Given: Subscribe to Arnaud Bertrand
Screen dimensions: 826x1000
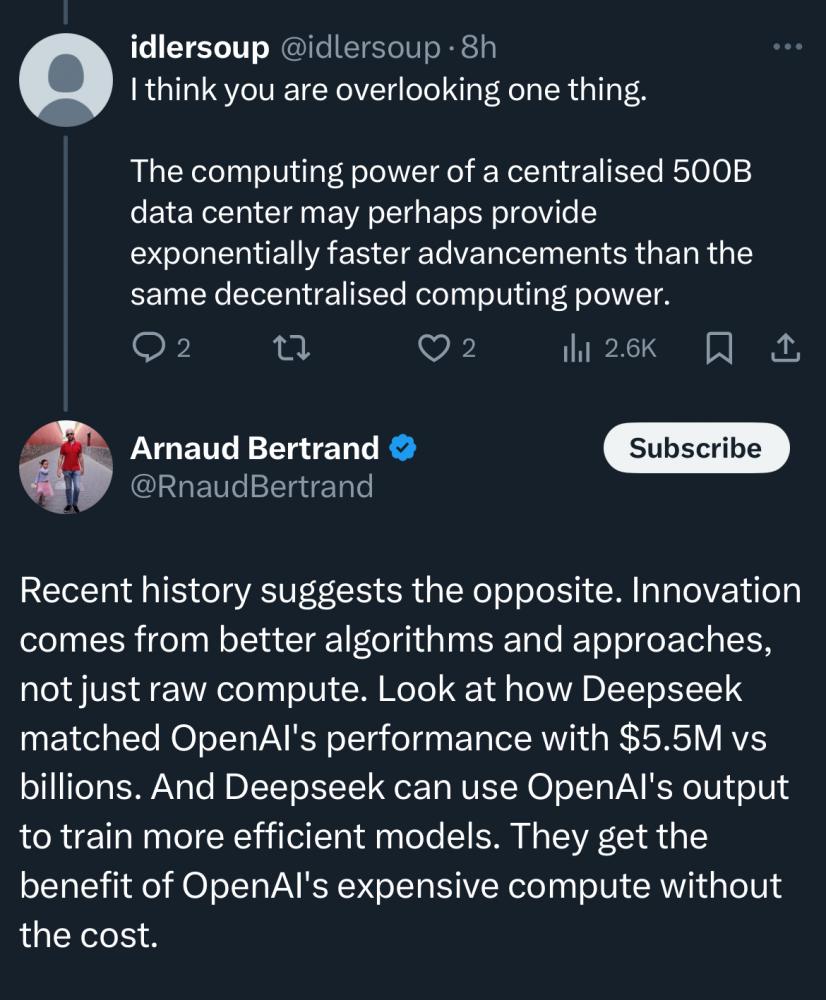Looking at the screenshot, I should [695, 449].
